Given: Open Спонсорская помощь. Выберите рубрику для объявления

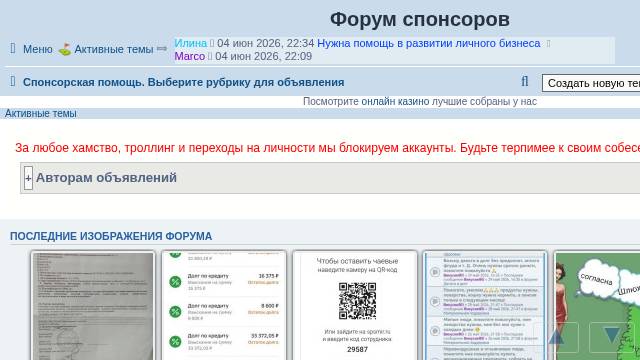Looking at the screenshot, I should [x=183, y=82].
